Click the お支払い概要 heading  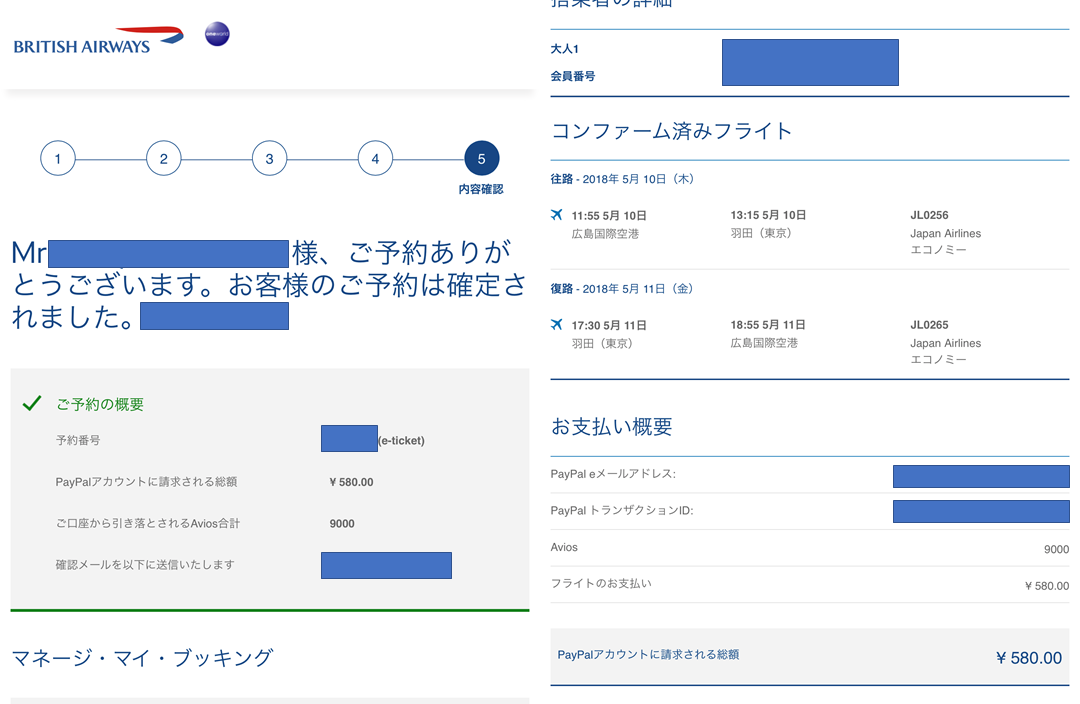pyautogui.click(x=612, y=427)
